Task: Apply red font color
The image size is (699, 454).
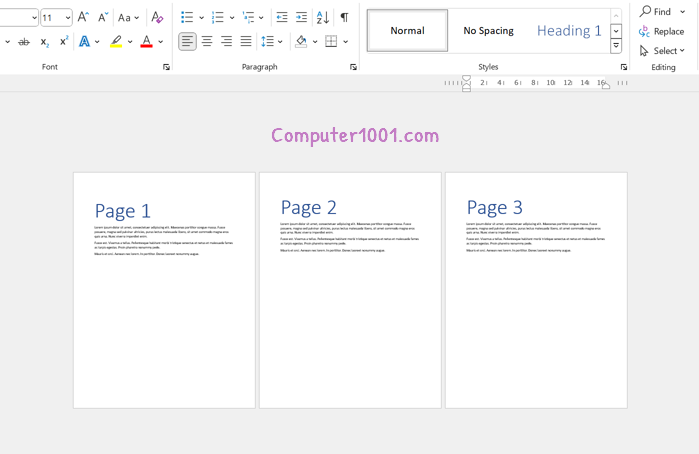Action: point(146,41)
